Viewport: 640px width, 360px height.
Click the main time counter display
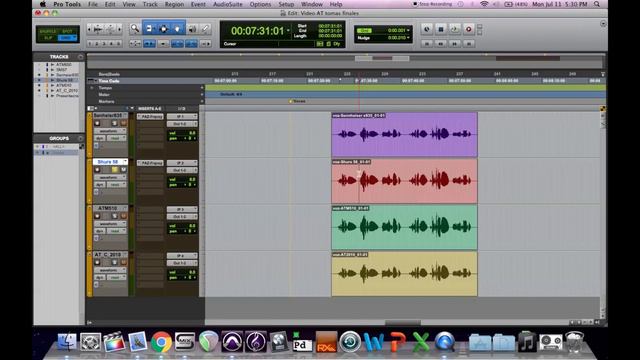257,31
